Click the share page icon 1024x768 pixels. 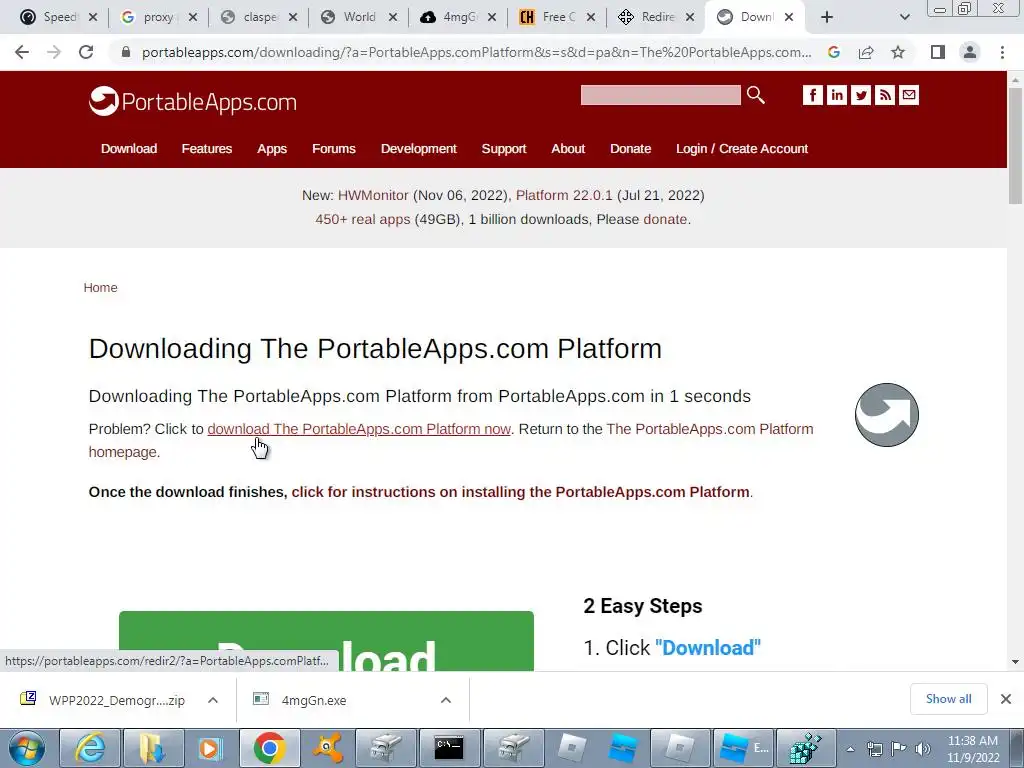[x=866, y=52]
